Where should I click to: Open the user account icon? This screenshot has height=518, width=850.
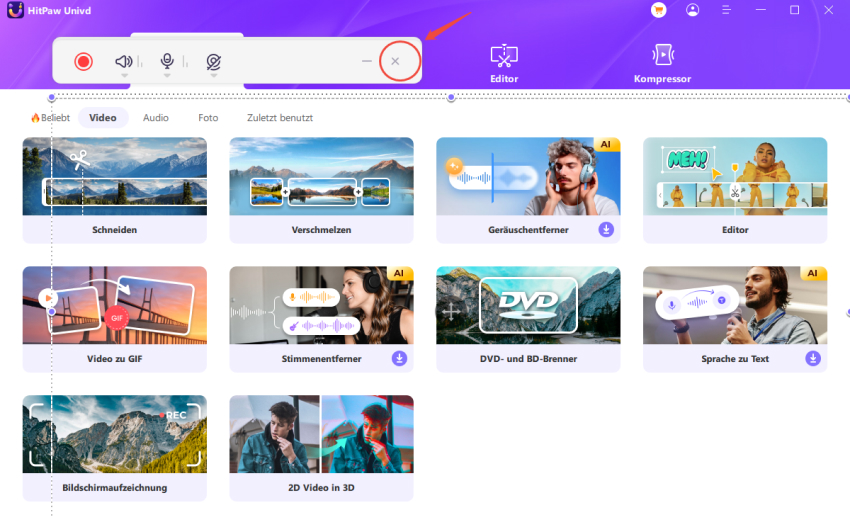[x=692, y=10]
